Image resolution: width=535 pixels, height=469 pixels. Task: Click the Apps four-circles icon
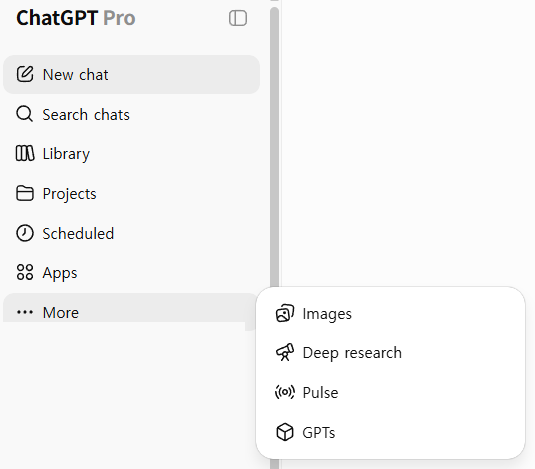point(25,272)
